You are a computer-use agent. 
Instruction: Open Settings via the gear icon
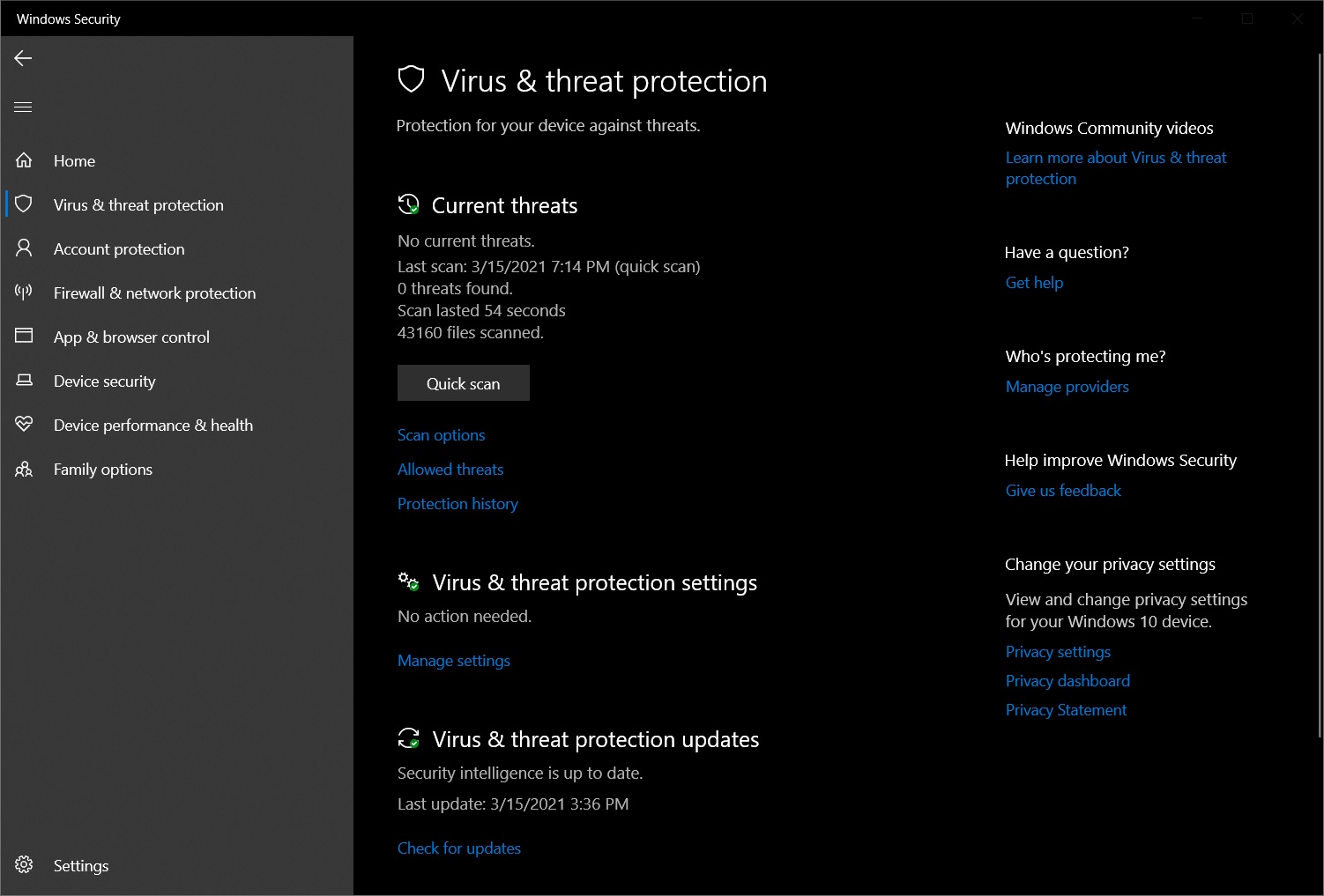click(23, 864)
